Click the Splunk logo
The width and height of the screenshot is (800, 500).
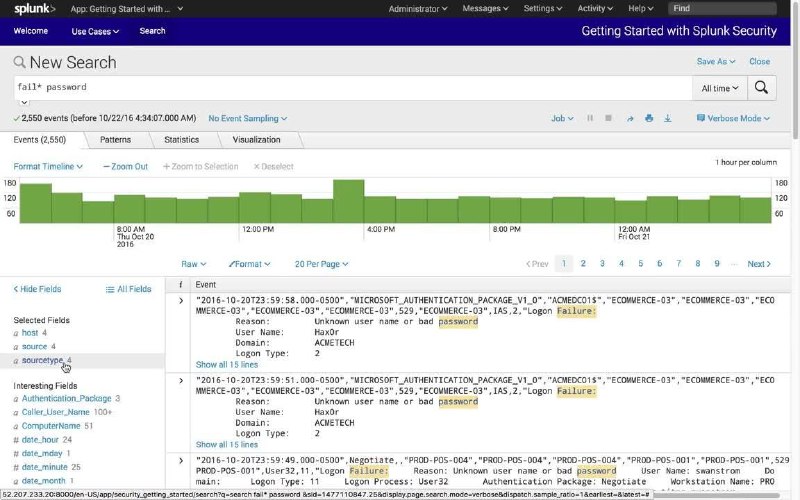click(x=35, y=9)
